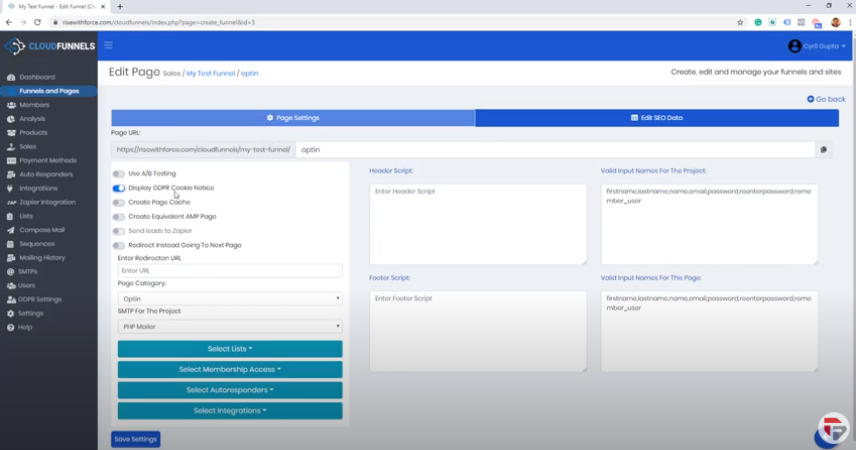Click the hamburger menu icon in header
The image size is (856, 450).
tap(108, 45)
